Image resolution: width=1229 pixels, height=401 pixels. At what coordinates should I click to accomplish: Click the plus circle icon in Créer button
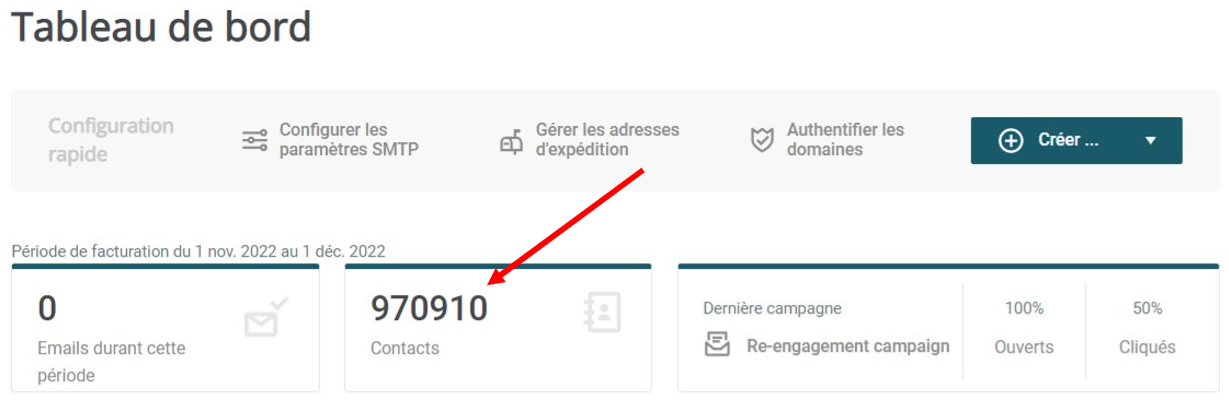pos(1011,141)
